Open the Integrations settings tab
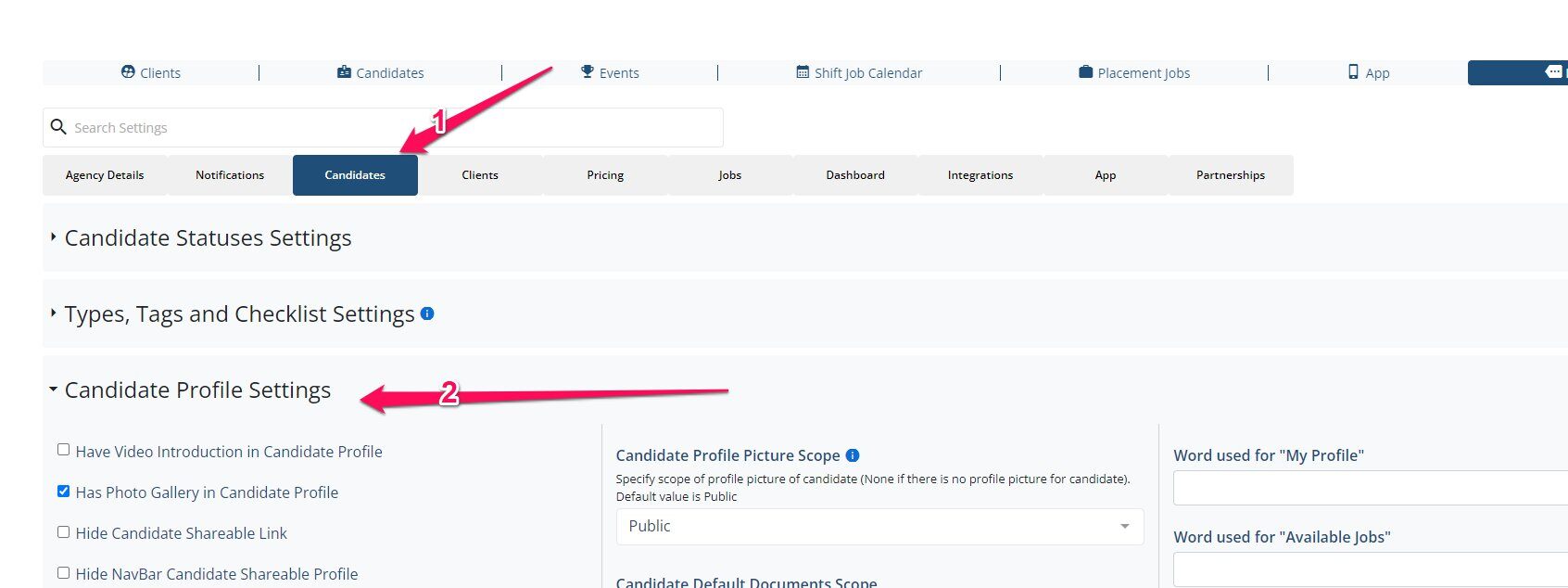This screenshot has width=1568, height=588. coord(980,174)
